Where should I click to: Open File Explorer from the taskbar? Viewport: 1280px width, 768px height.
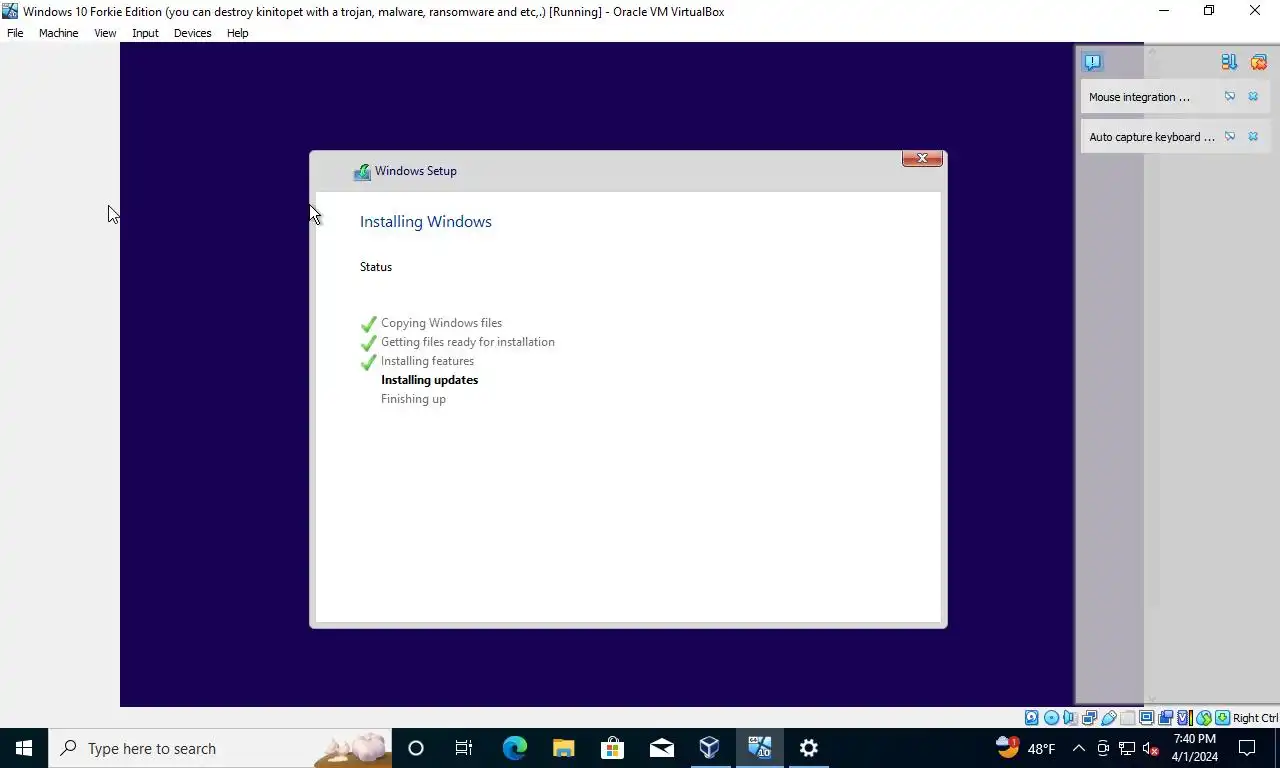(563, 748)
